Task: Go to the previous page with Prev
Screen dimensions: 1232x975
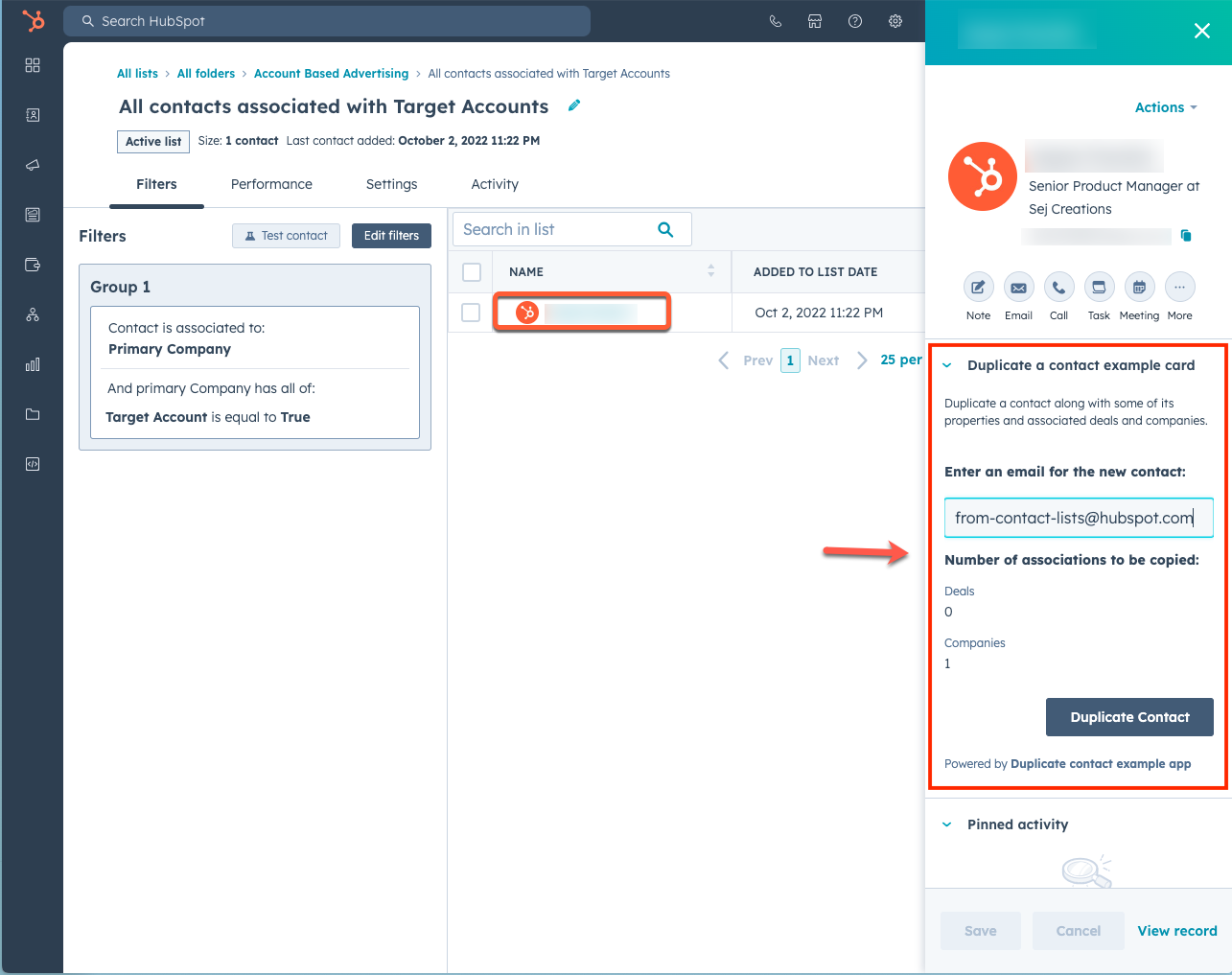Action: 746,360
